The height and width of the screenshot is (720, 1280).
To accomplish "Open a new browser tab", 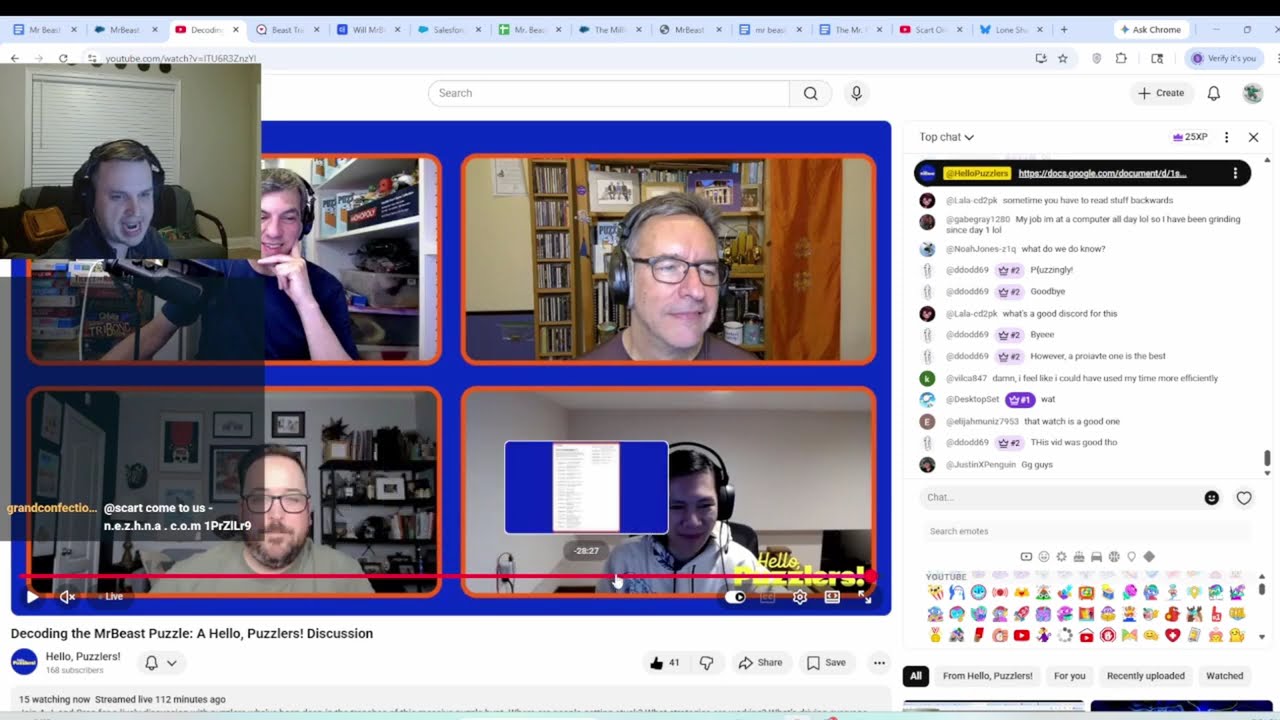I will coord(1064,30).
